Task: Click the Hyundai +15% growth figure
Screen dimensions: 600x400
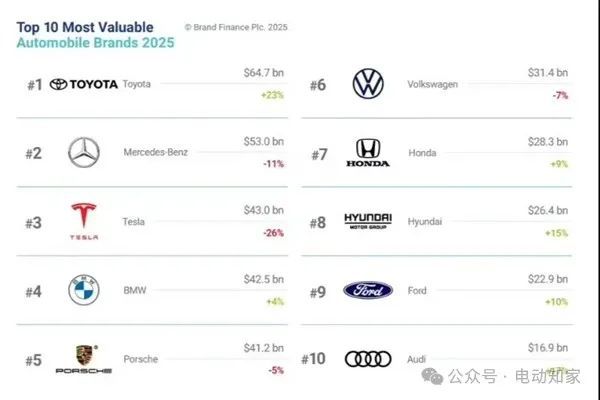Action: click(x=556, y=233)
